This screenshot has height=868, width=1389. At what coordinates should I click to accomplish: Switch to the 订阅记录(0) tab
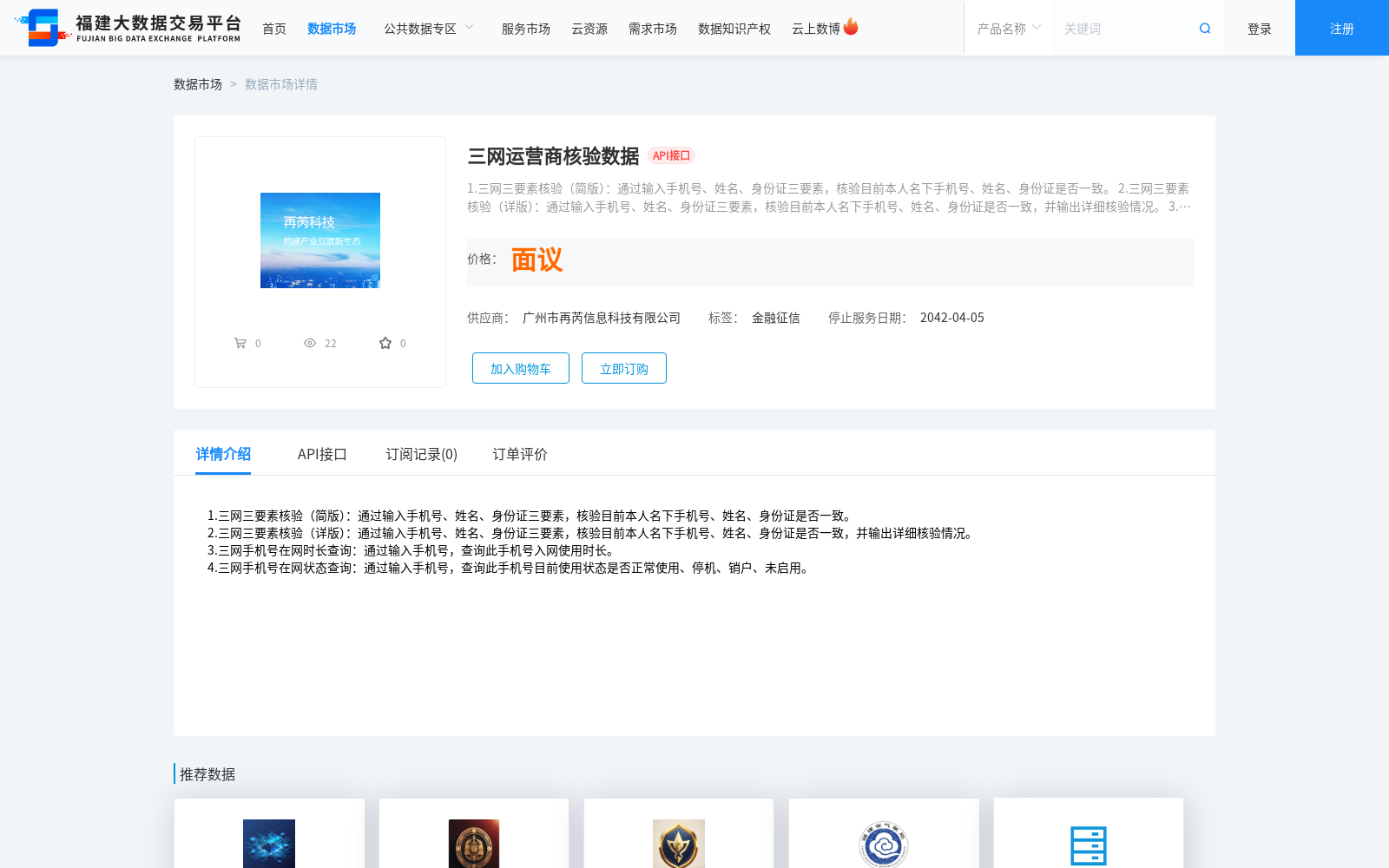pyautogui.click(x=422, y=454)
